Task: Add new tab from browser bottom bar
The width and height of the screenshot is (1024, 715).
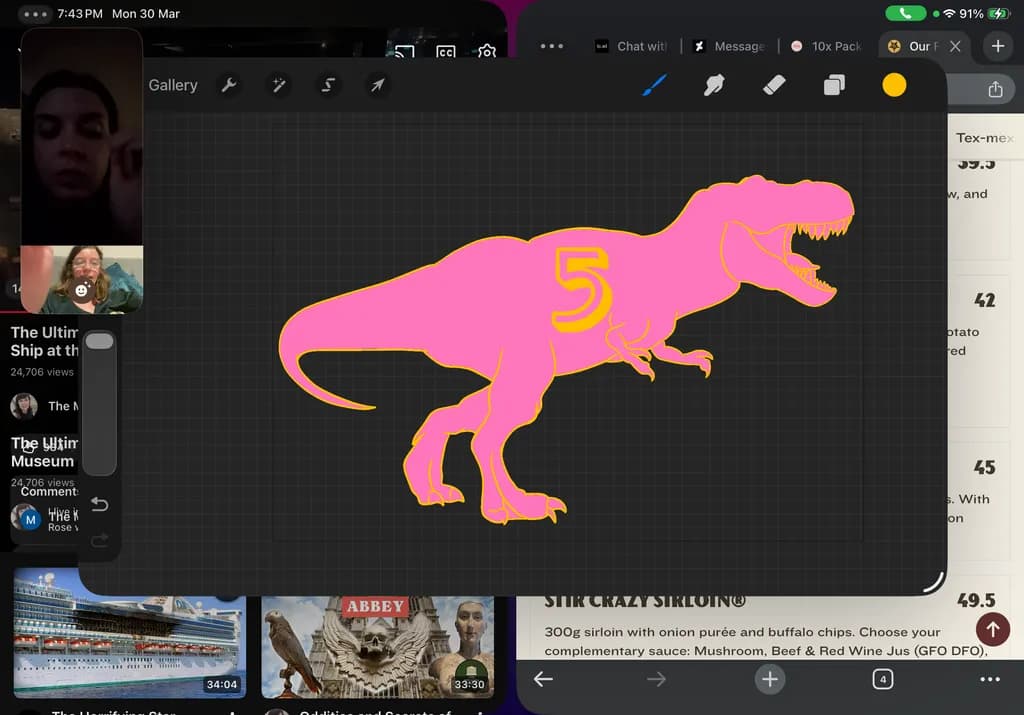Action: click(769, 679)
